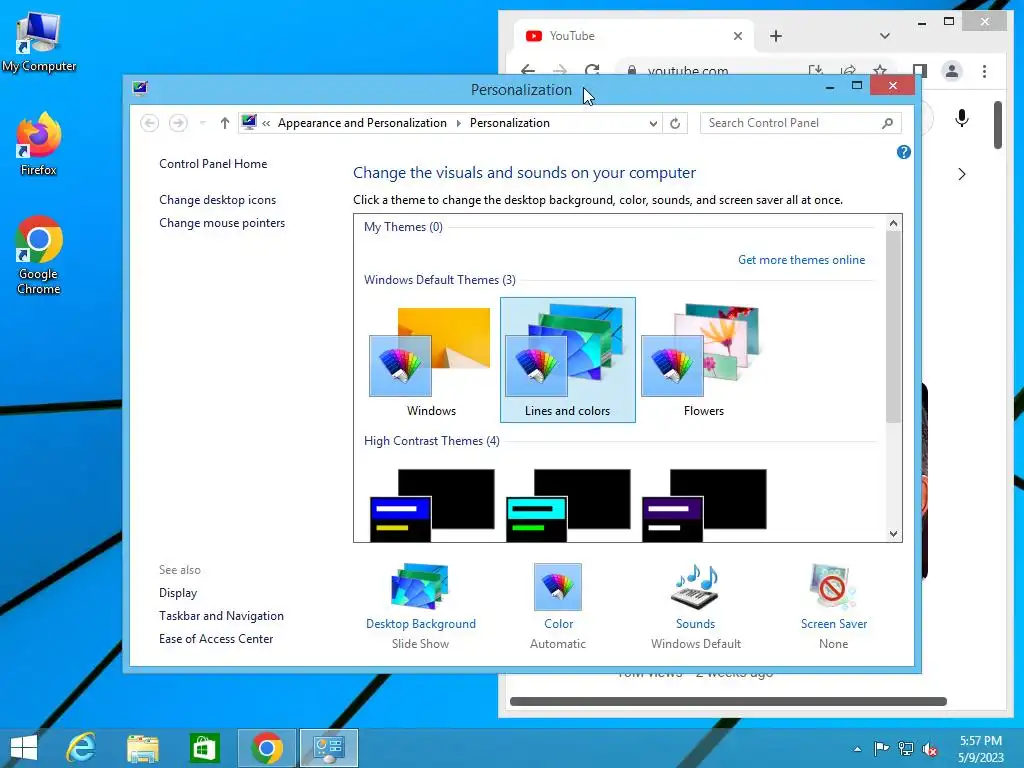Click the themes list scrollbar thumb

coord(893,327)
